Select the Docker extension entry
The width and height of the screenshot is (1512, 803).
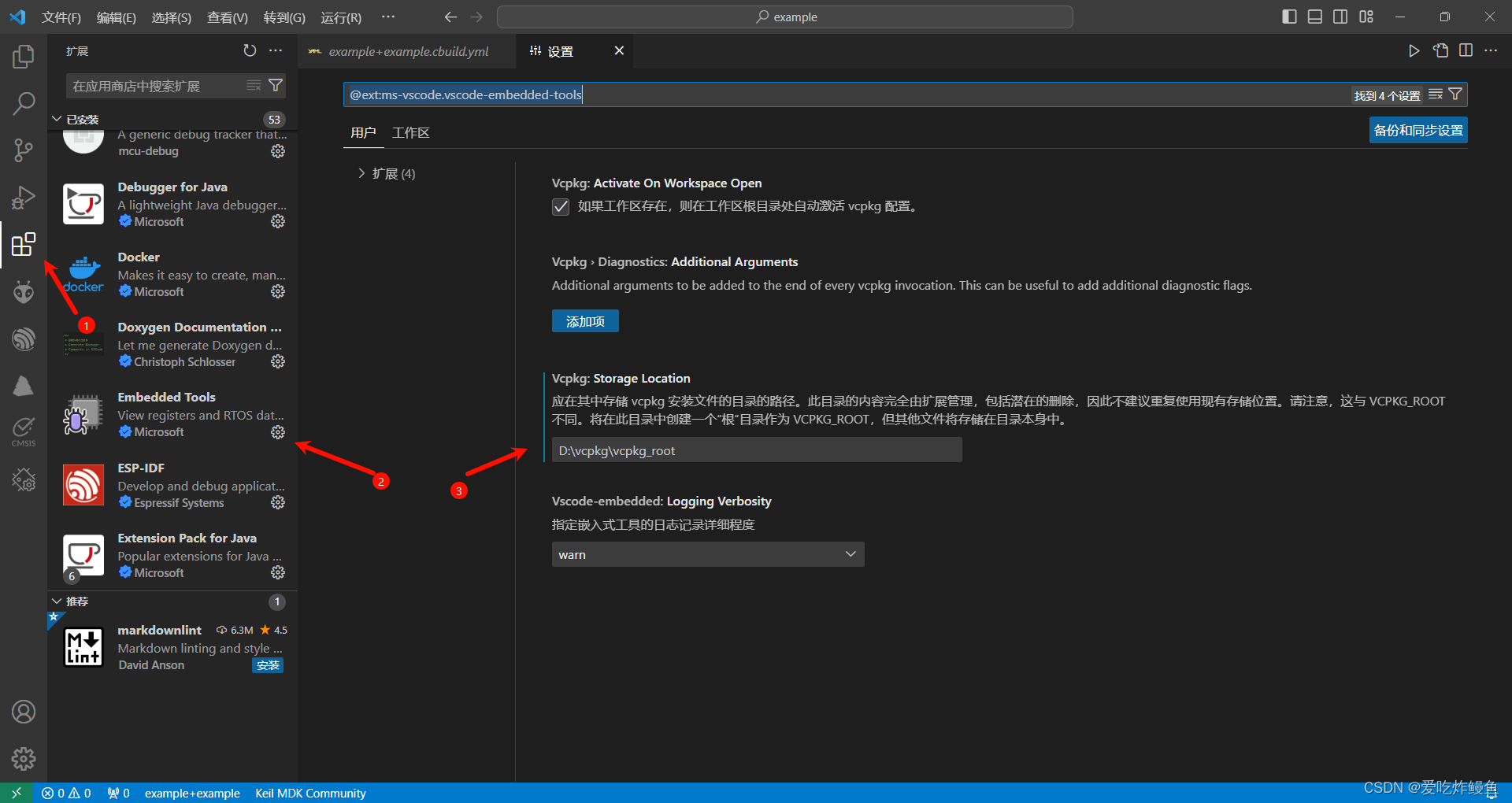[172, 275]
